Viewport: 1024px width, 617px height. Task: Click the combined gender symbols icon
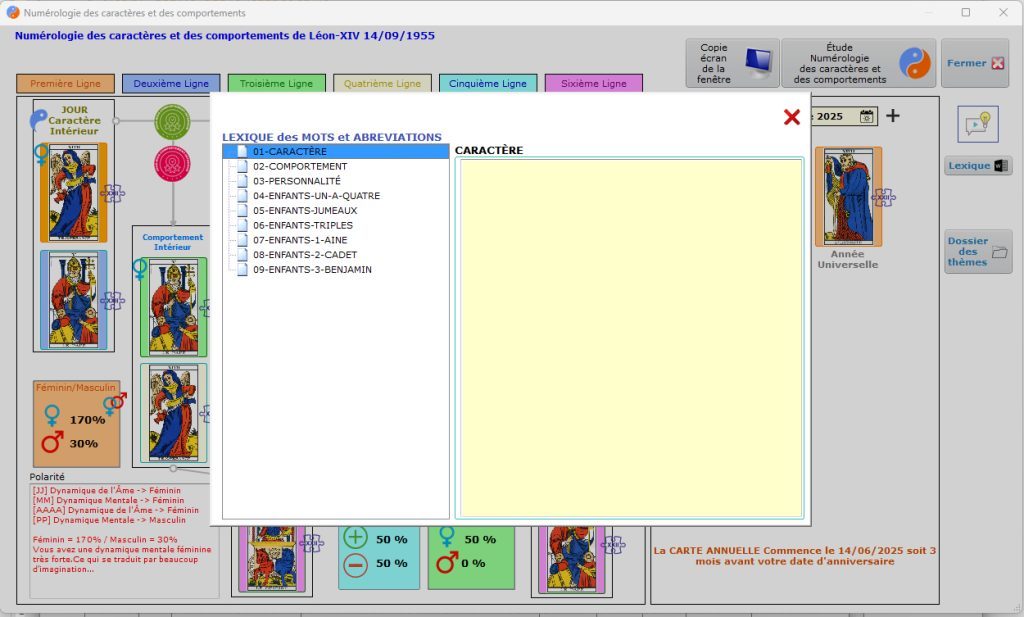[114, 404]
